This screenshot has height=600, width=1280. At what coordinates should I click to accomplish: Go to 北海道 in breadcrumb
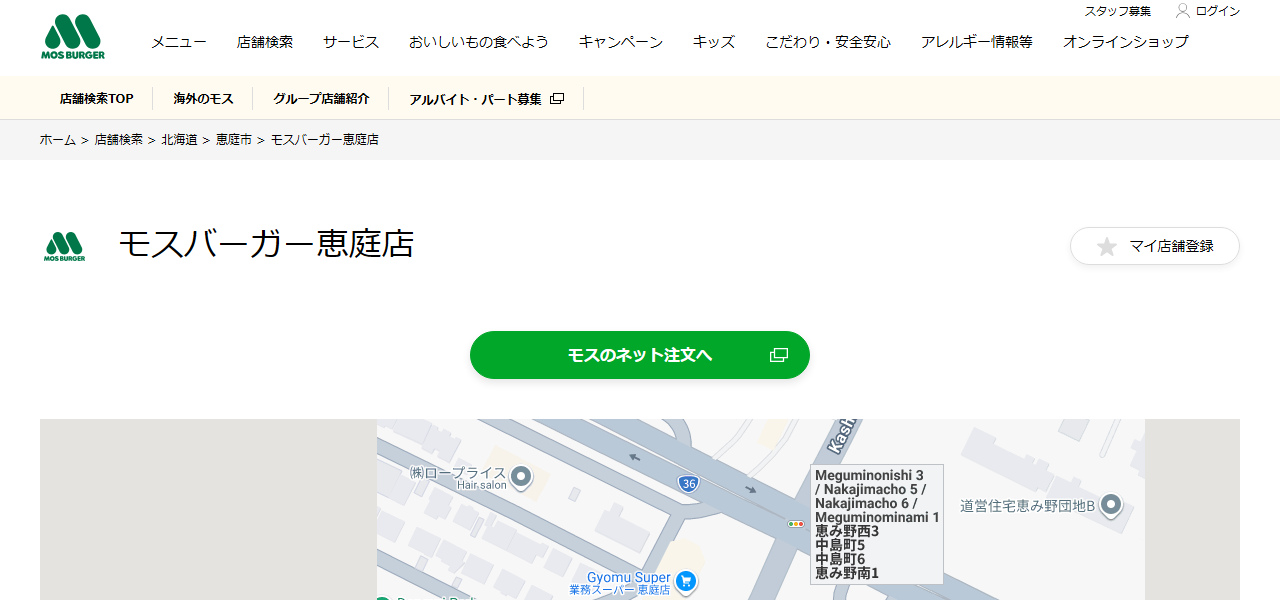coord(180,140)
